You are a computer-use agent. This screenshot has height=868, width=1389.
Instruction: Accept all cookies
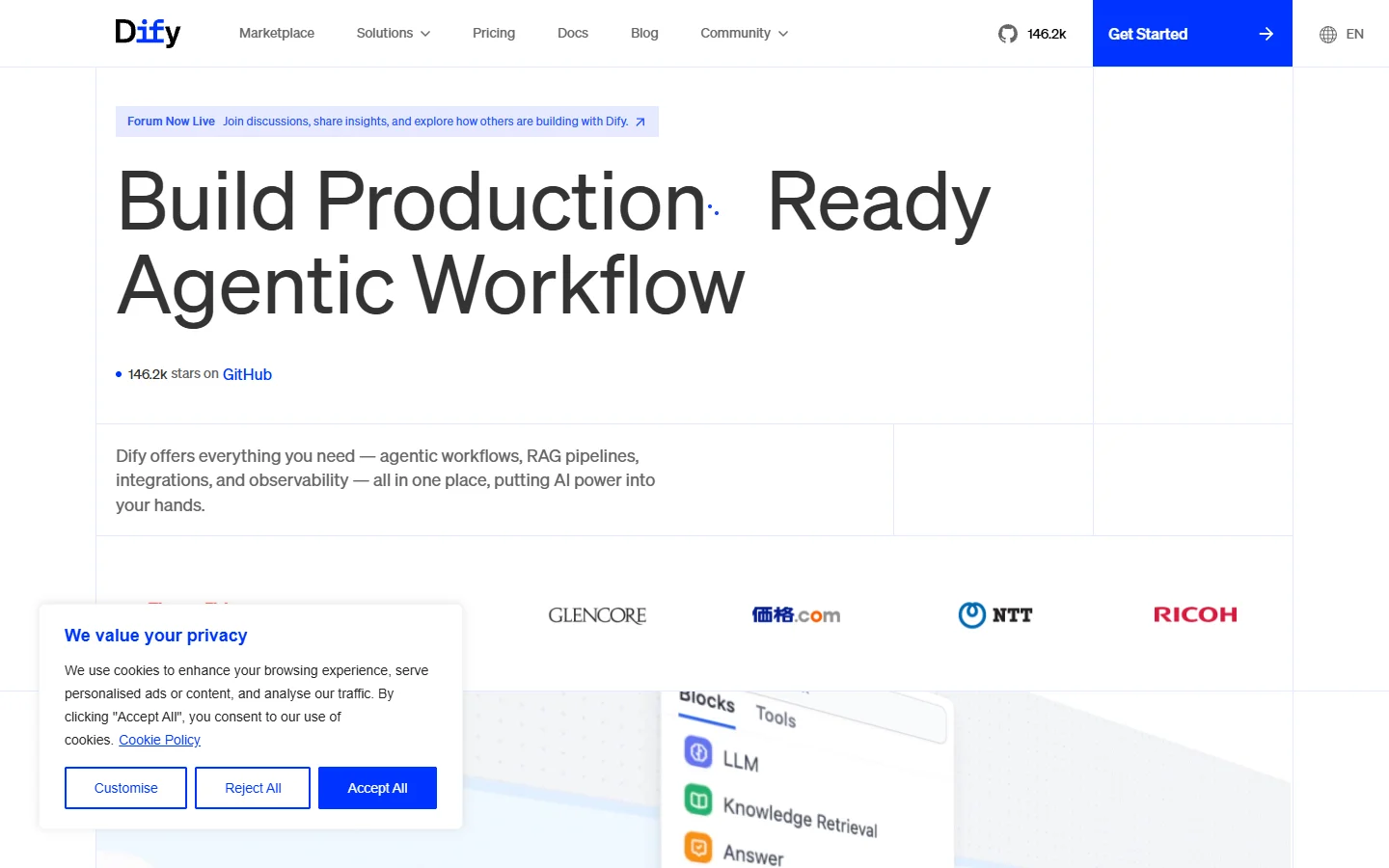click(x=377, y=788)
